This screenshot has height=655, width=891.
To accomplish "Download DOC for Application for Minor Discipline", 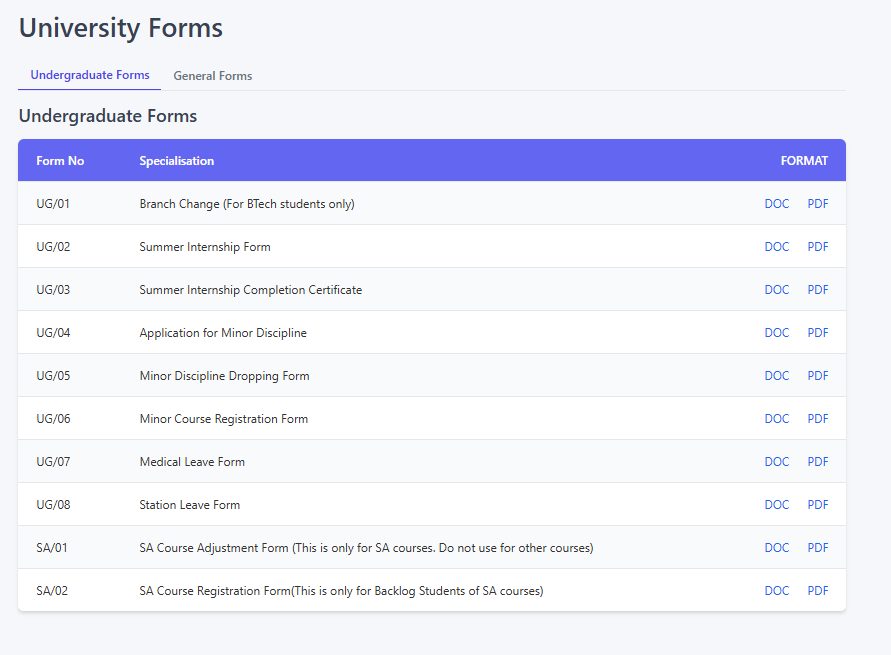I will click(x=777, y=333).
